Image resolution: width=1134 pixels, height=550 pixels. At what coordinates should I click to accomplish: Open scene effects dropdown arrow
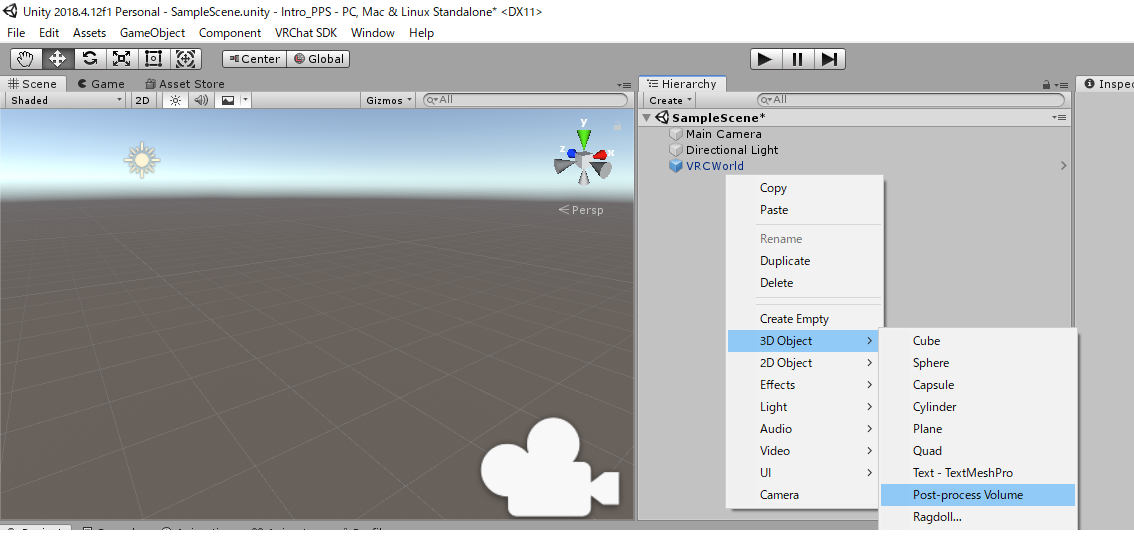[246, 100]
